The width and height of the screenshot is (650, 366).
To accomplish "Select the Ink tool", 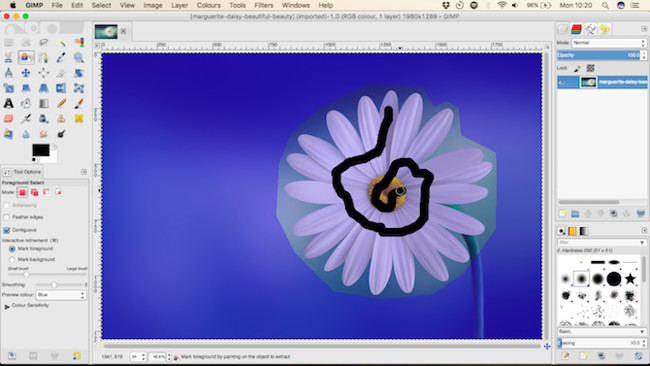I will tap(44, 119).
